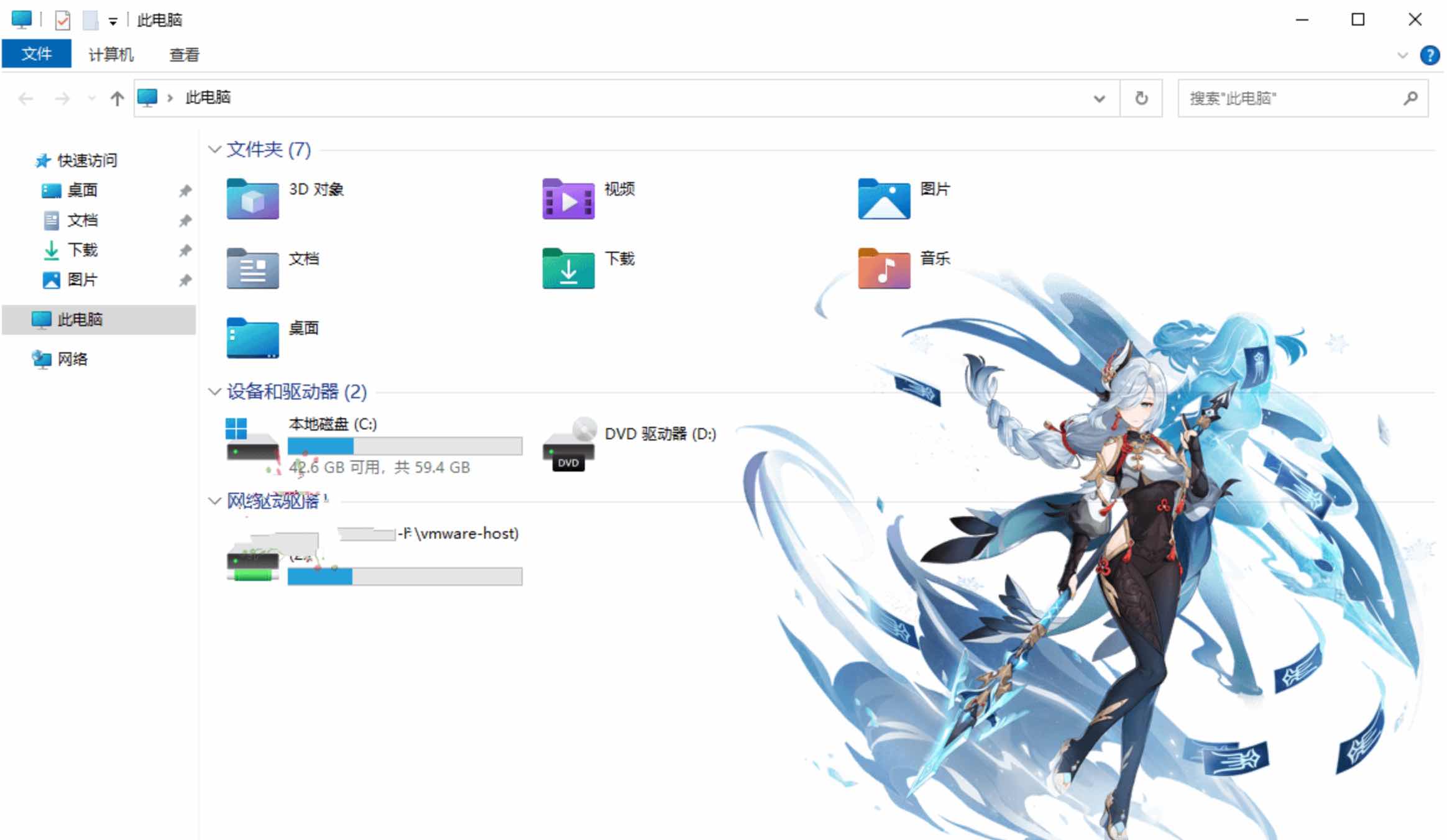Image resolution: width=1447 pixels, height=840 pixels.
Task: Click pin icon next to sidebar 文档
Action: click(185, 221)
